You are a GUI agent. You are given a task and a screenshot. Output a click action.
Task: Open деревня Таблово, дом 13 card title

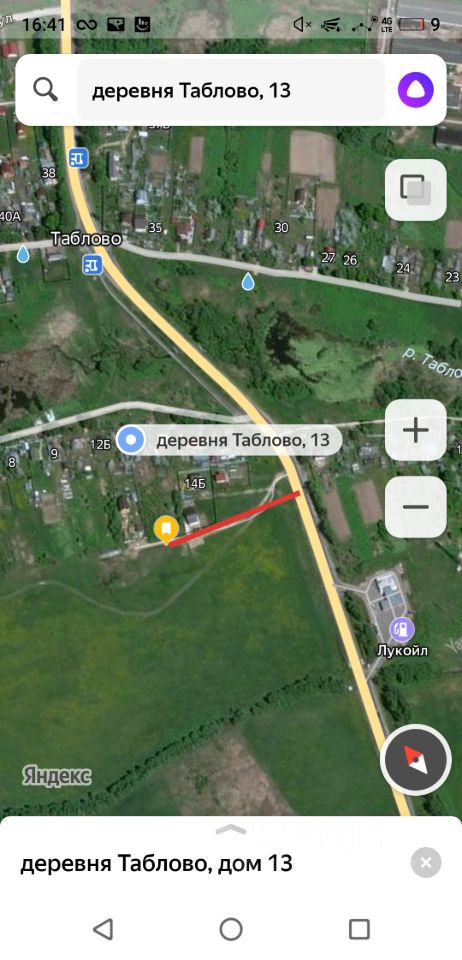tap(157, 864)
